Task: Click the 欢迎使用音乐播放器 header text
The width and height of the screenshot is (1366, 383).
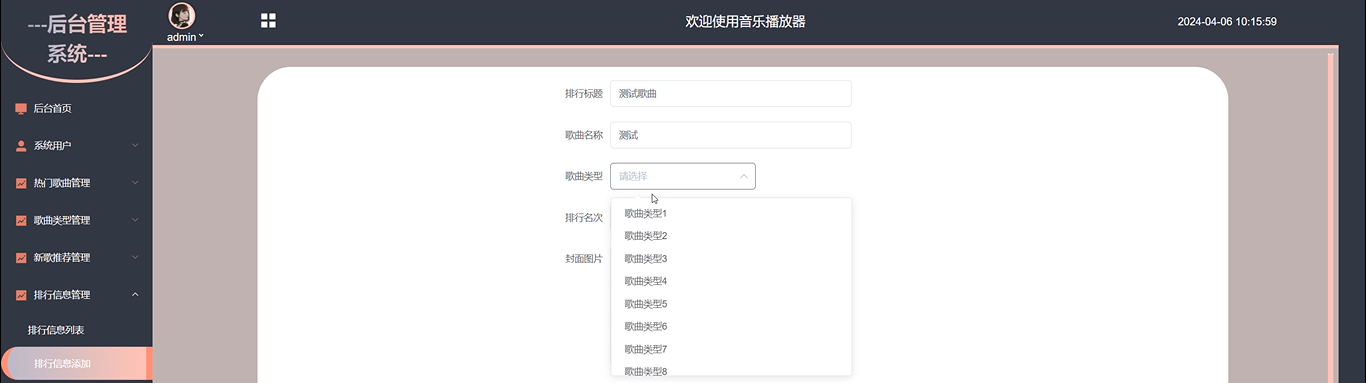Action: [x=745, y=21]
